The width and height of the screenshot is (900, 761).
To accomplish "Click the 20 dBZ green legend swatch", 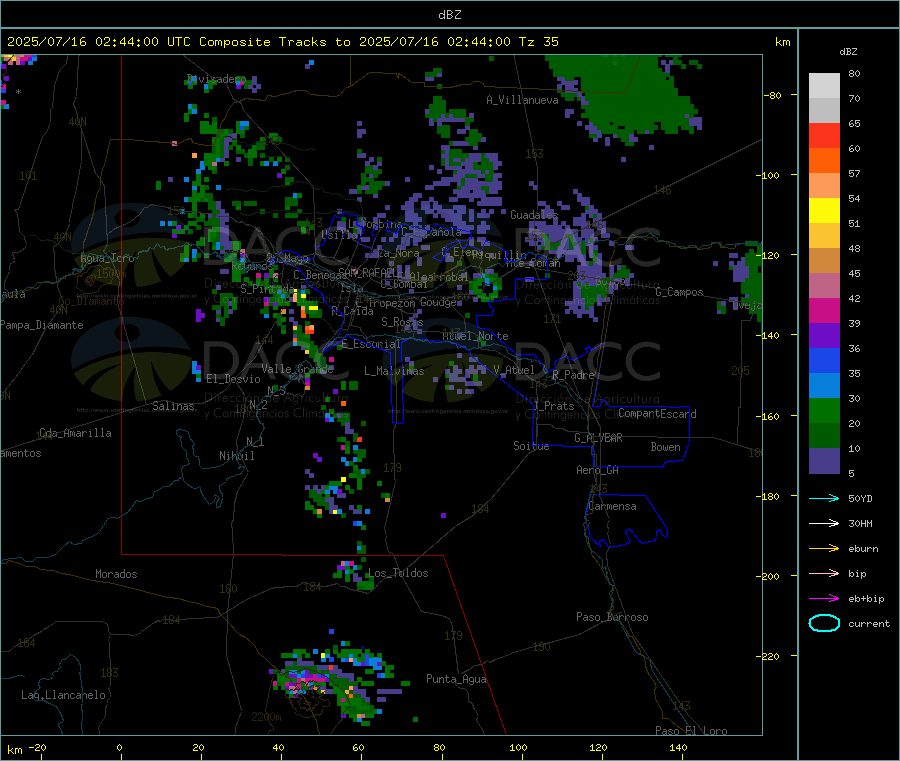I will coord(824,410).
